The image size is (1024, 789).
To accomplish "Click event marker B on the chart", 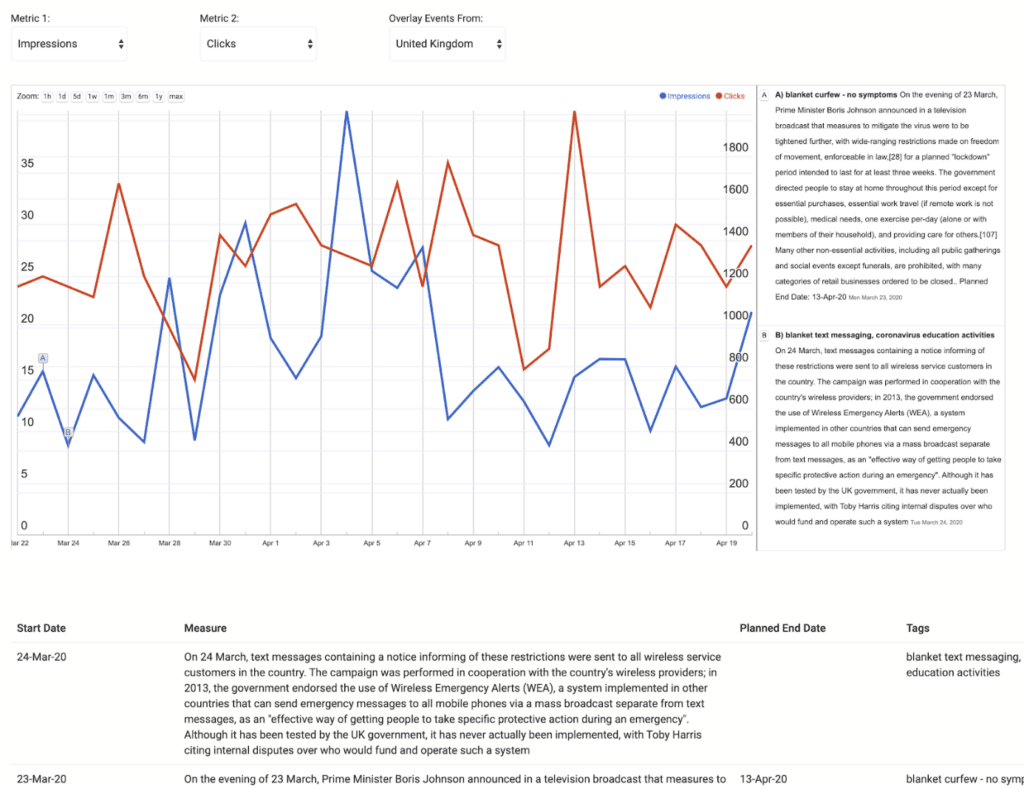I will [68, 432].
